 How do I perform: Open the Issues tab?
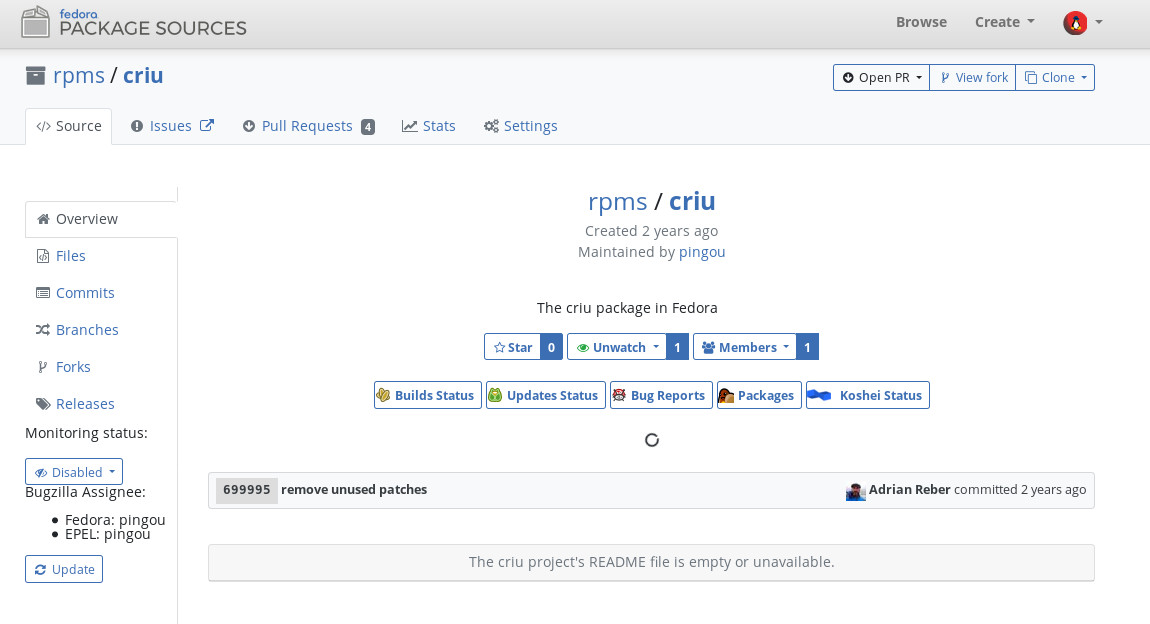pos(170,126)
